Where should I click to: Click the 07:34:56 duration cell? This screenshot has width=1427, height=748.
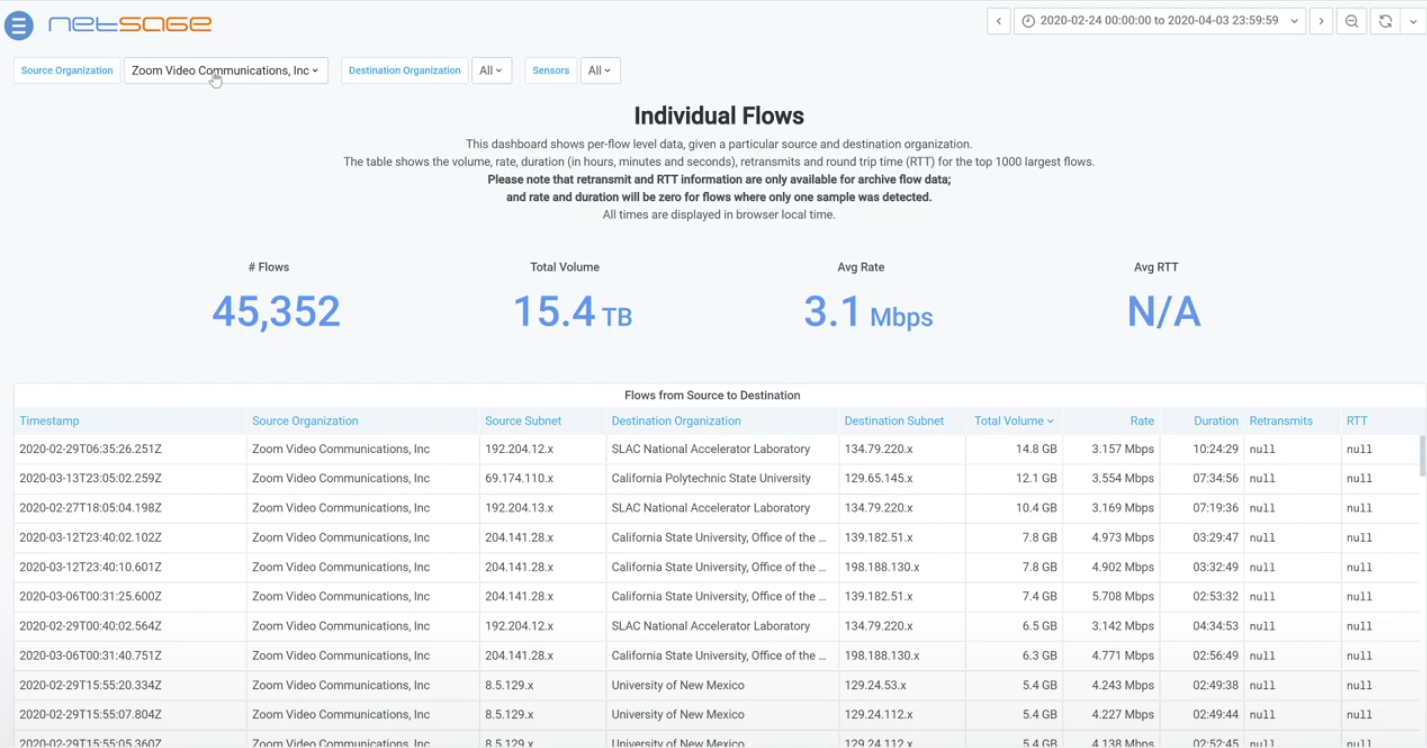[x=1216, y=478]
